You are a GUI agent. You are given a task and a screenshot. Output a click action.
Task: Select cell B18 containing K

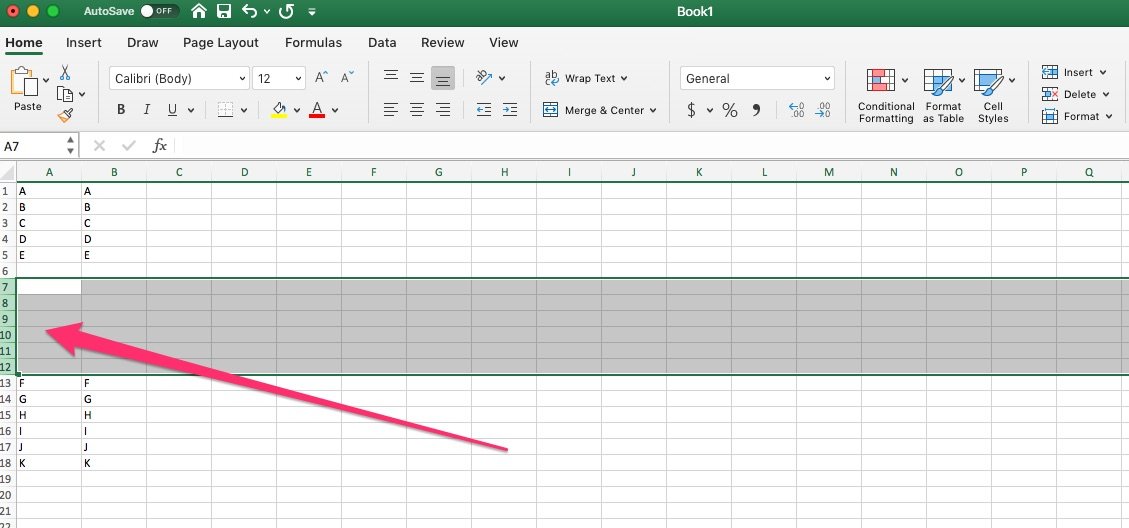point(114,462)
